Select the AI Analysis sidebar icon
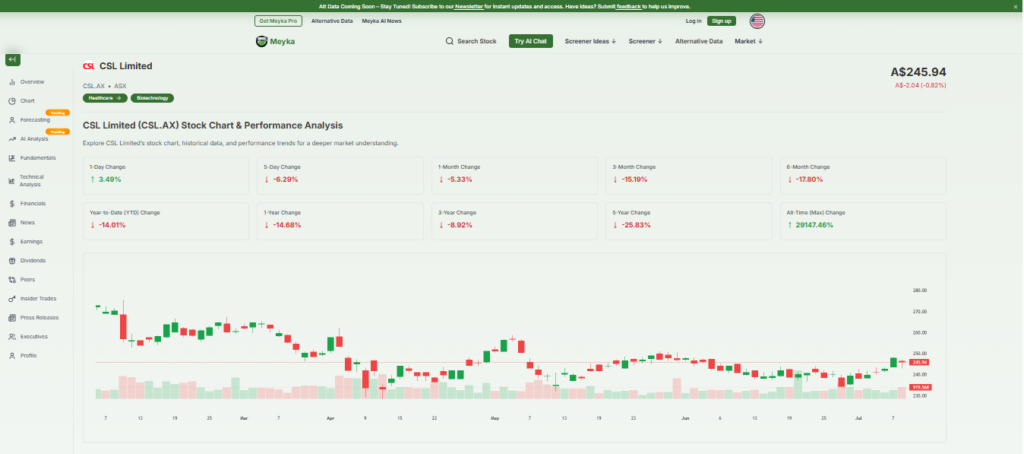 coord(11,139)
